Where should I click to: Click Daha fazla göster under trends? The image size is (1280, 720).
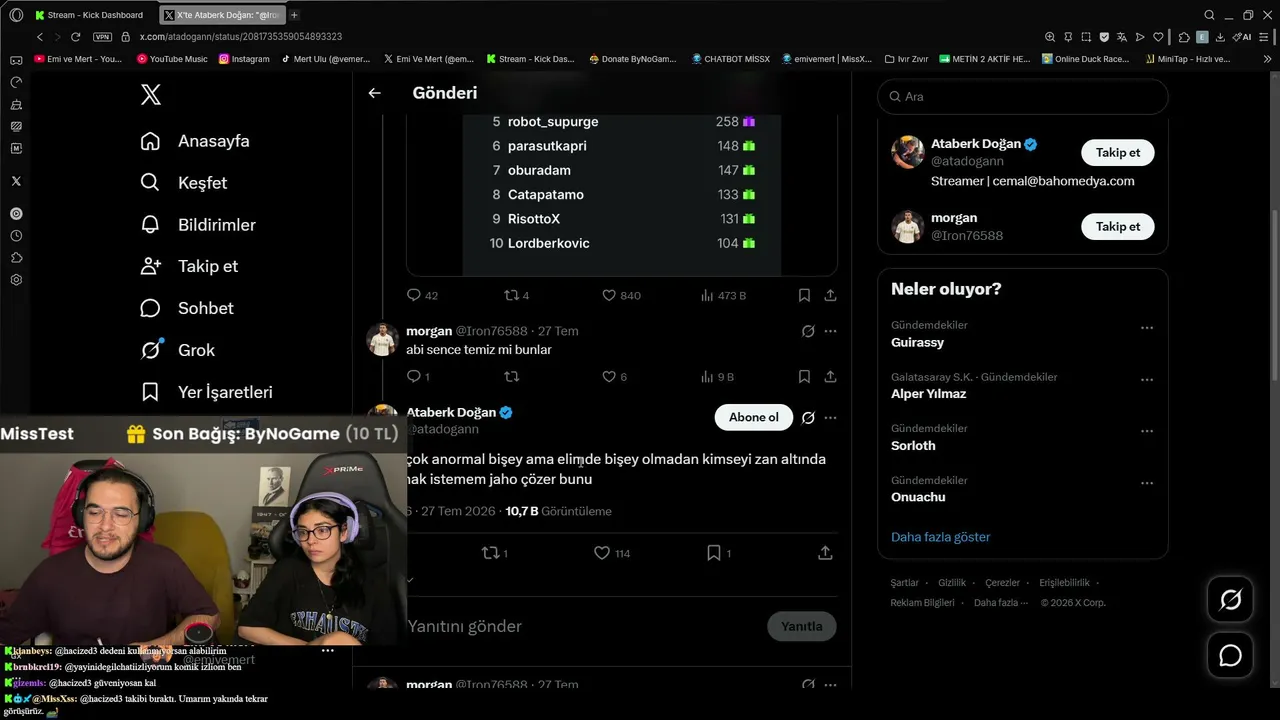[x=940, y=537]
